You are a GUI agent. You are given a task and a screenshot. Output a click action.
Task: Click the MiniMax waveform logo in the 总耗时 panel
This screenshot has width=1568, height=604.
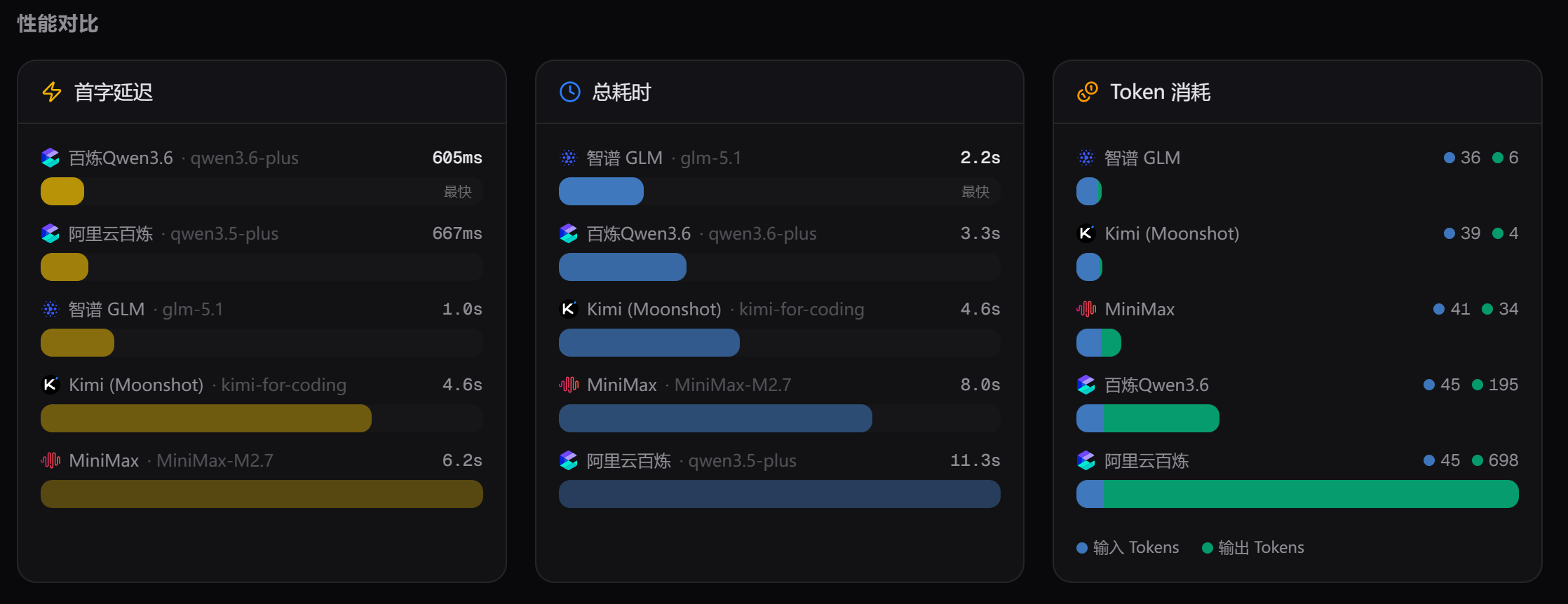point(568,385)
